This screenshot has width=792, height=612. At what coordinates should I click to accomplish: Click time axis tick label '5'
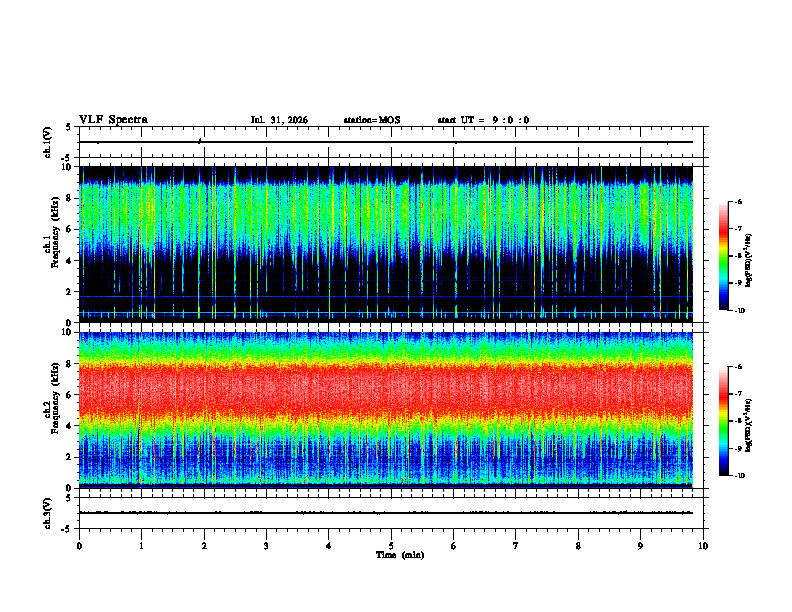tap(391, 546)
